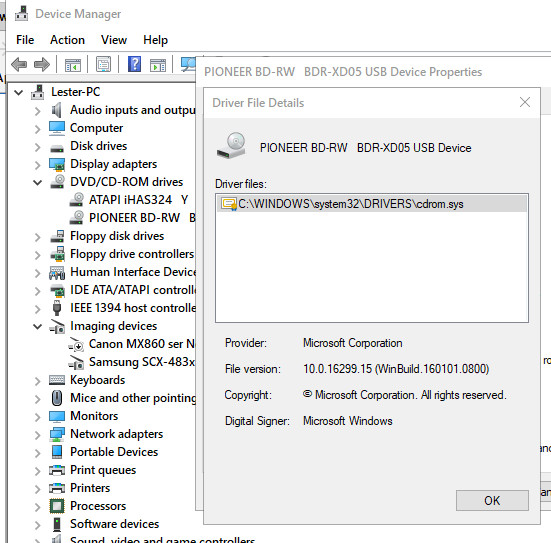Click the PIONEER BD-RW tree drive icon
Screen dimensions: 551x543
click(77, 218)
